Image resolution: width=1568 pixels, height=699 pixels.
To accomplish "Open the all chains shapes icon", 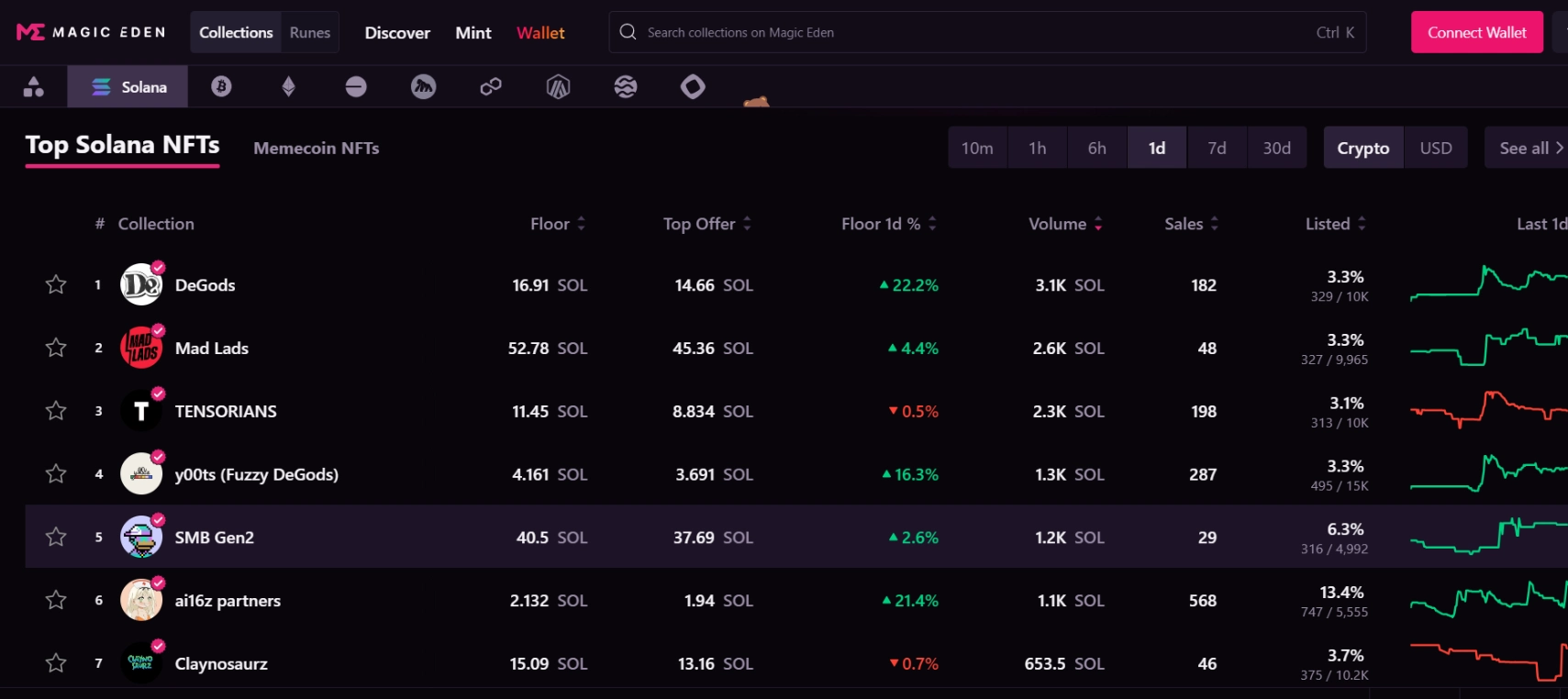I will tap(34, 87).
